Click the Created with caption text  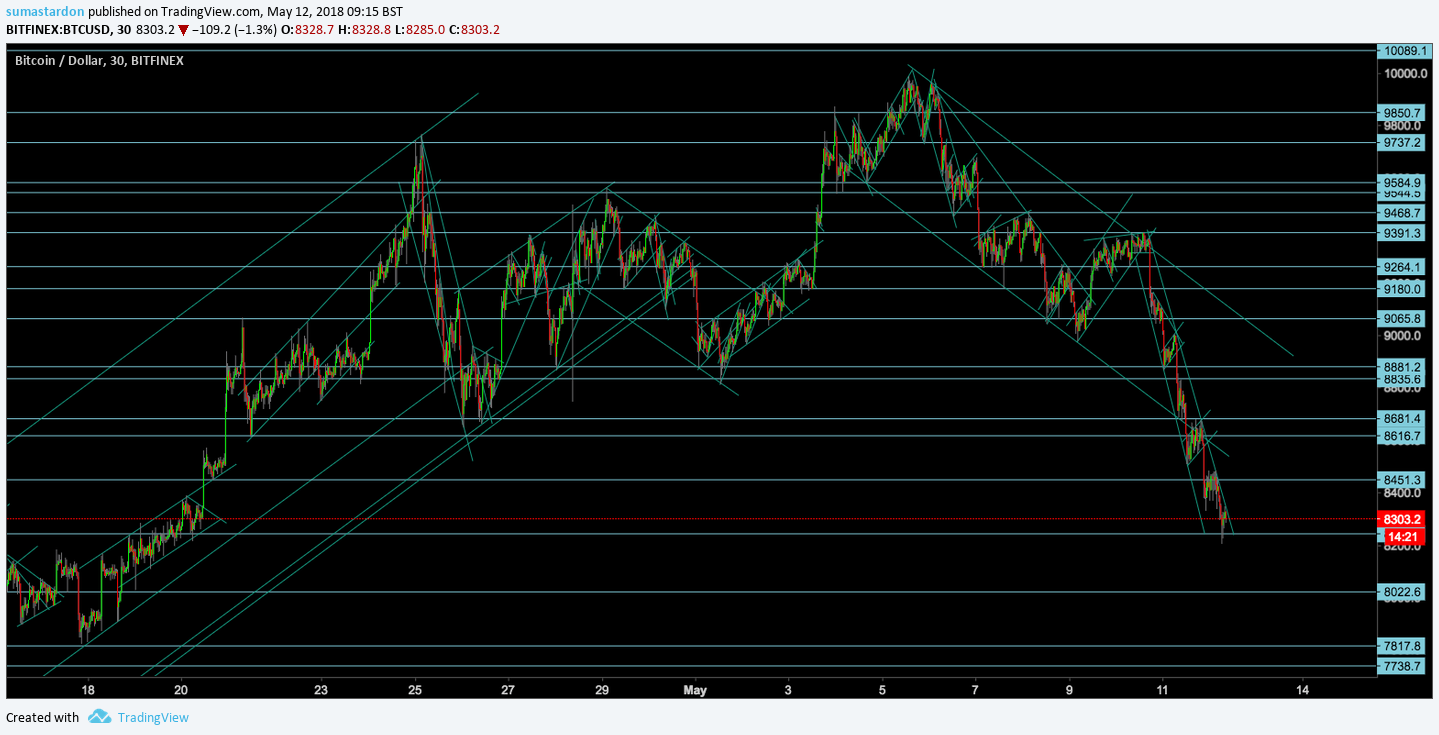42,717
